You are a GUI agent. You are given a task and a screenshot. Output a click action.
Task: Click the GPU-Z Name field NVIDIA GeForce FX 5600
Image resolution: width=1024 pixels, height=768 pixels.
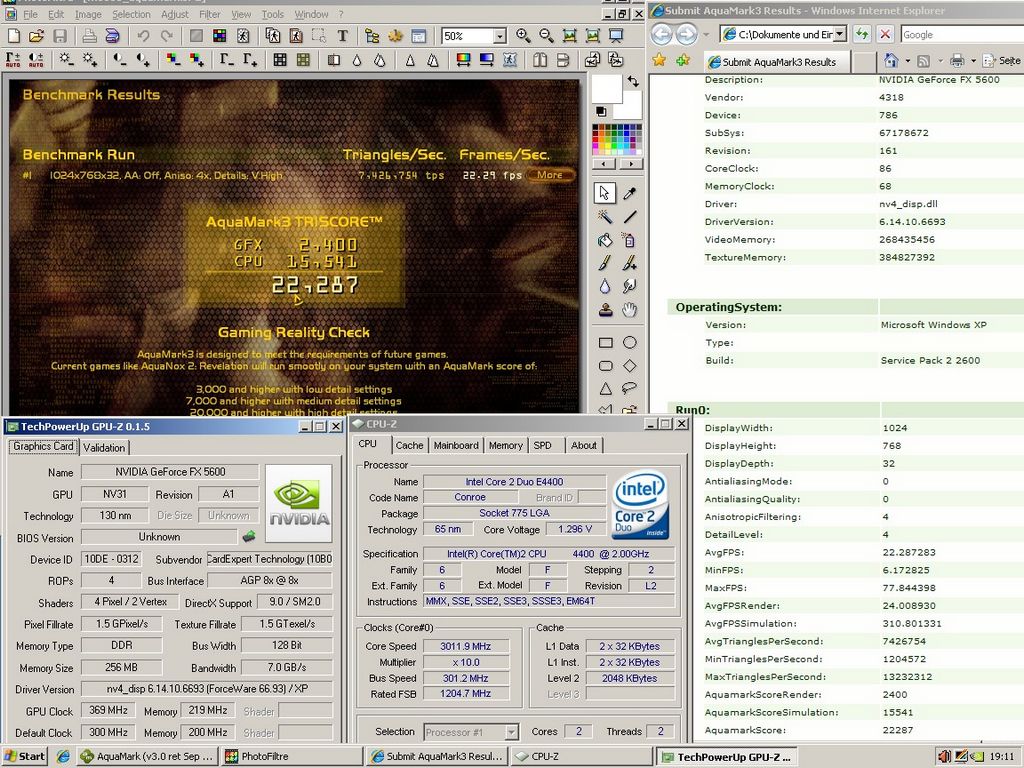point(170,472)
